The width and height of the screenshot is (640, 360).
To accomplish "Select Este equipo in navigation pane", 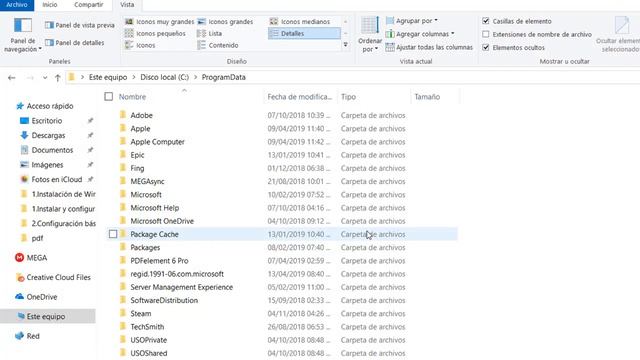I will 48,316.
